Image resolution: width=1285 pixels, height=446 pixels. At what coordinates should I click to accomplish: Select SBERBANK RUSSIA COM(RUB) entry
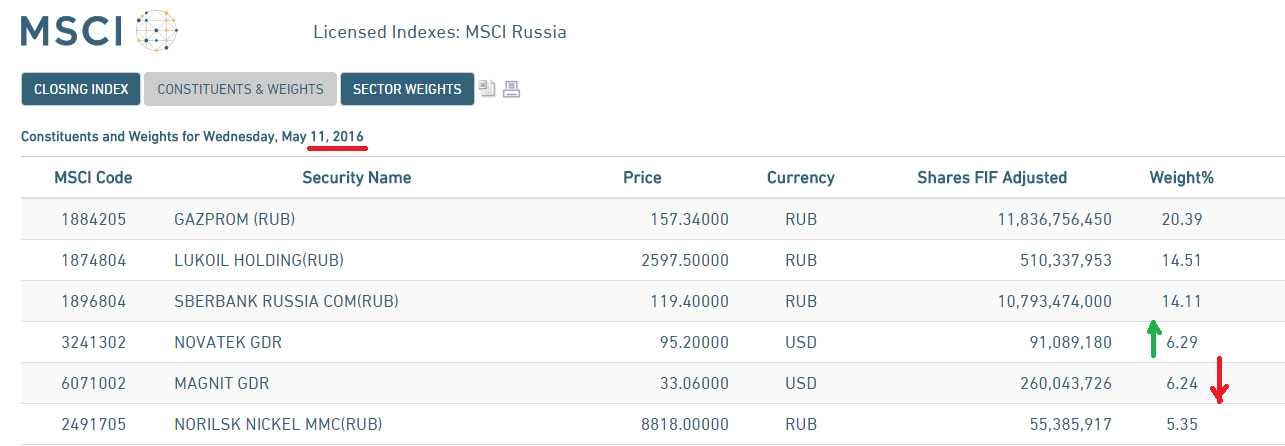[x=279, y=301]
